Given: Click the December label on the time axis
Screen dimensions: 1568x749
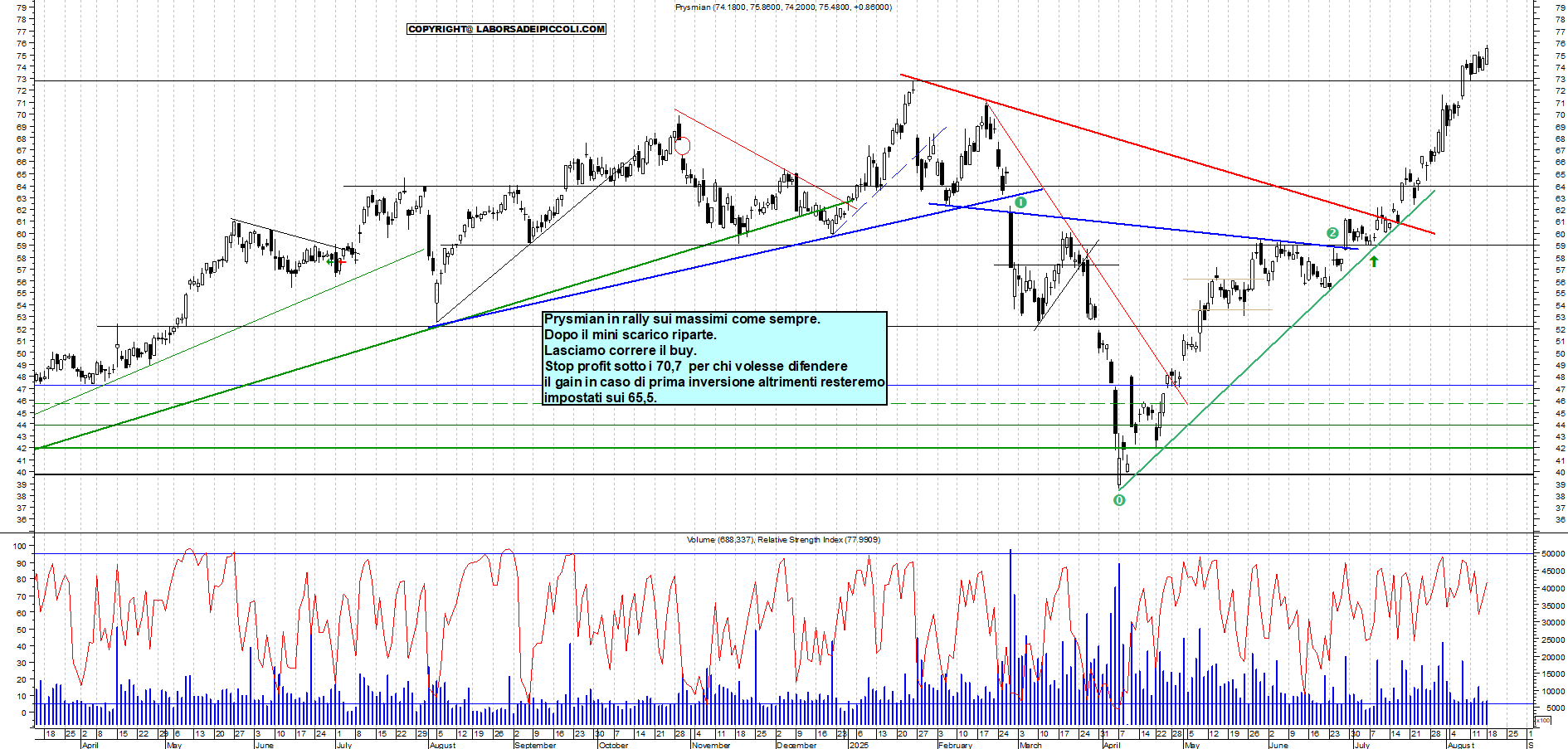Looking at the screenshot, I should pyautogui.click(x=796, y=745).
